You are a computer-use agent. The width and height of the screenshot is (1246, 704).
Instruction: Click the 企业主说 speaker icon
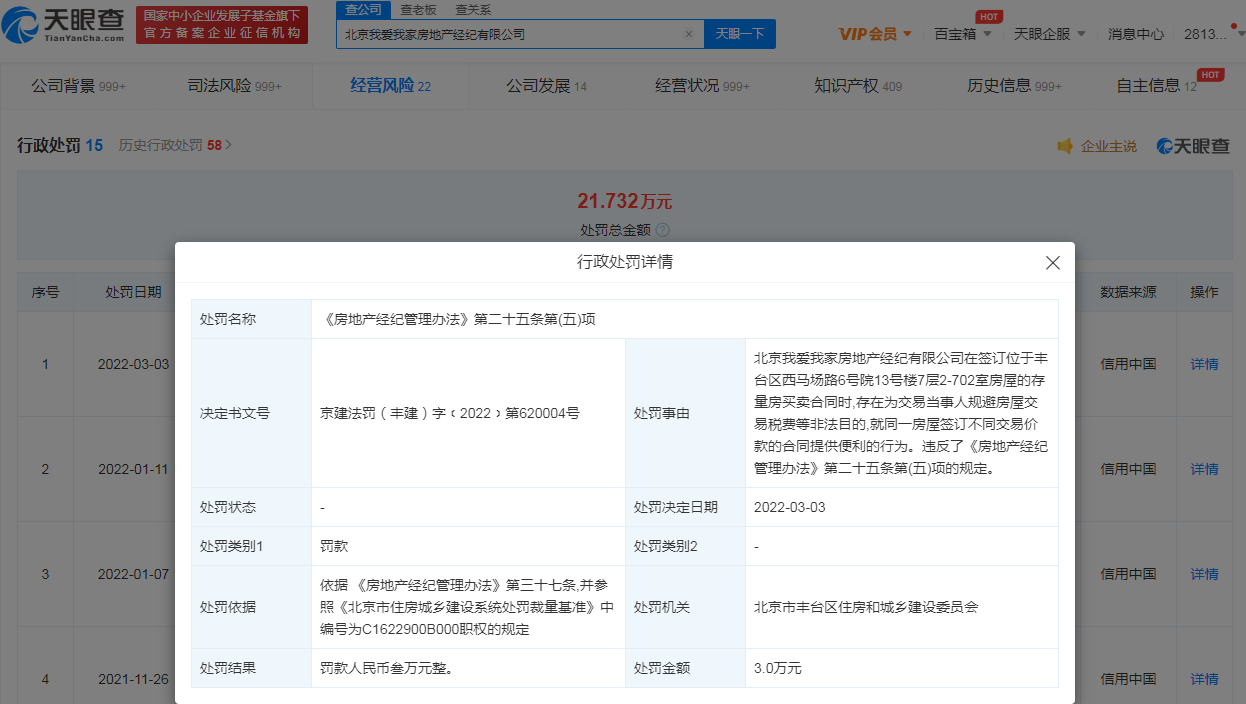pos(1065,146)
